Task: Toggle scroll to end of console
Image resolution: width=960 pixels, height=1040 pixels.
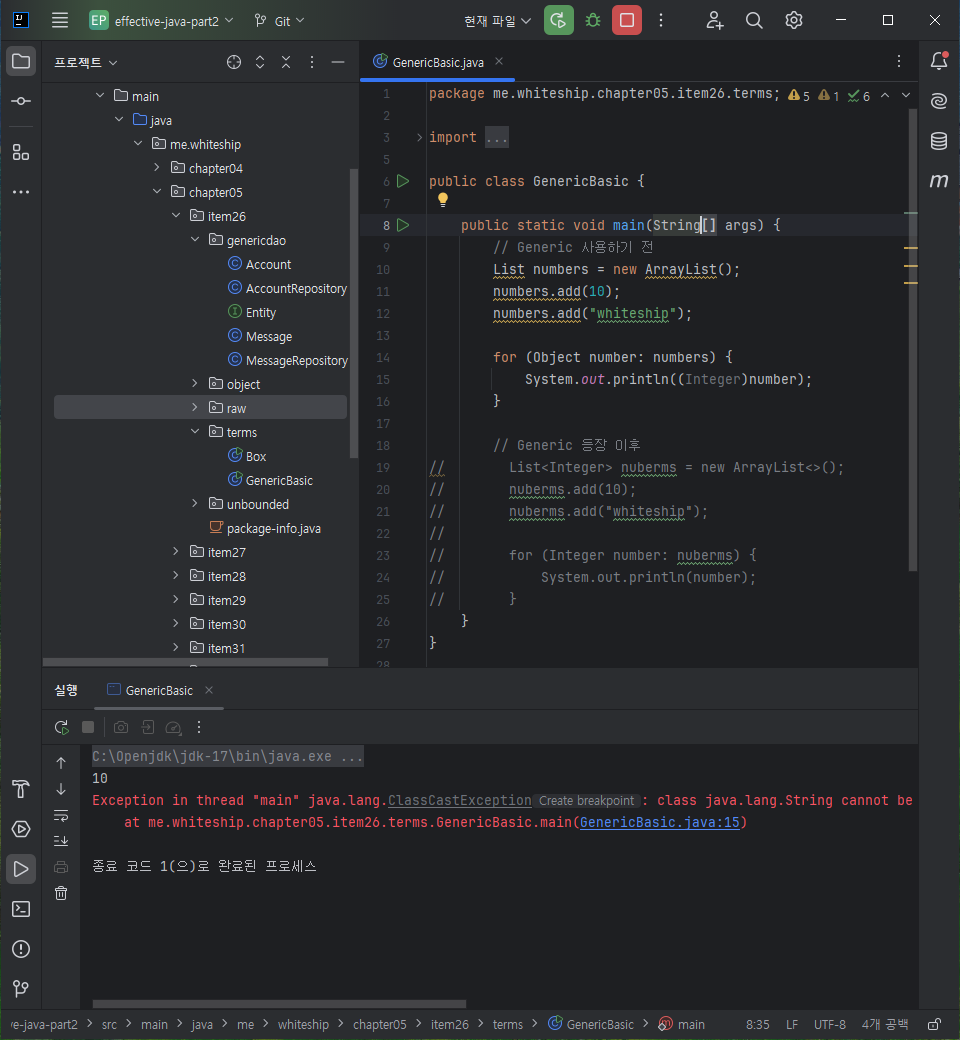Action: (x=61, y=841)
